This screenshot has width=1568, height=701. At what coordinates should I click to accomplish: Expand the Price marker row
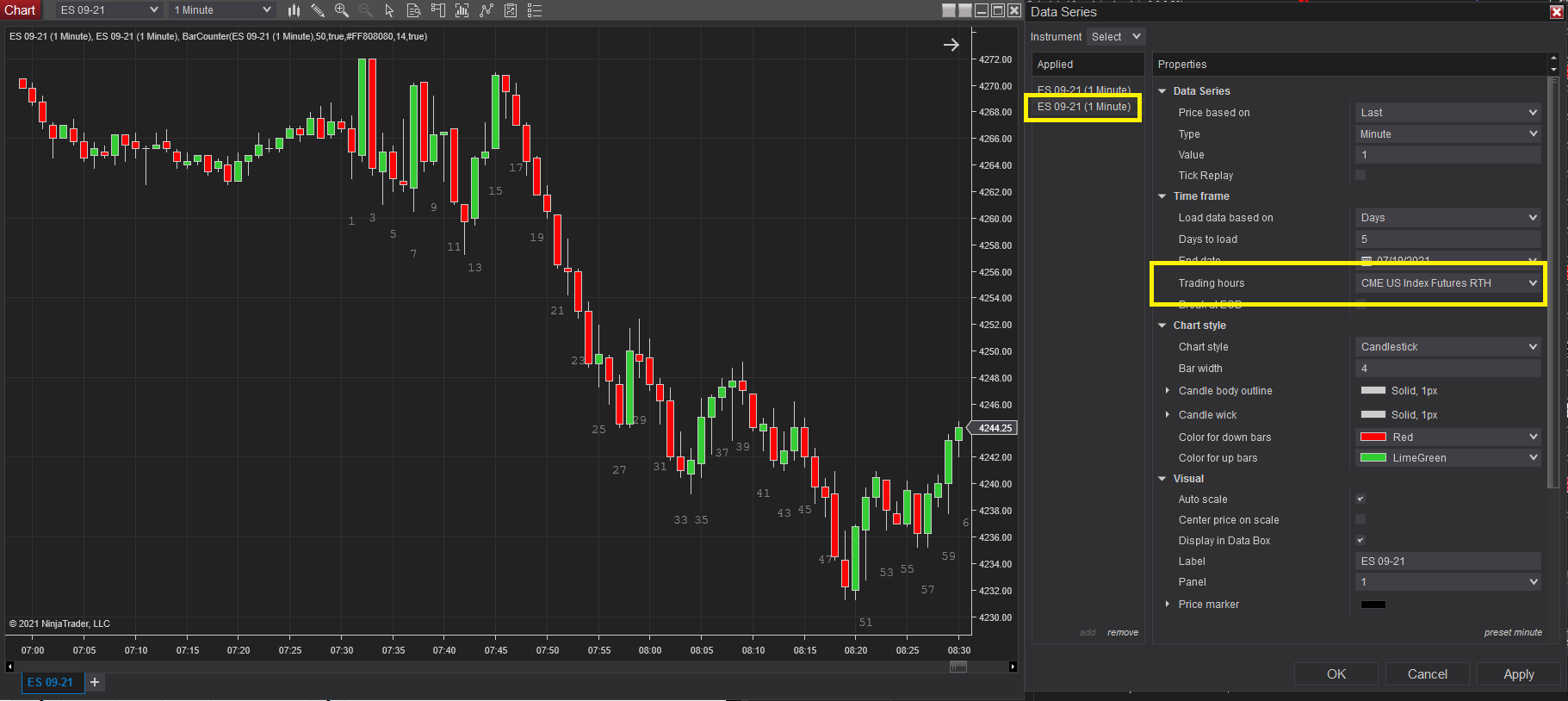coord(1168,604)
